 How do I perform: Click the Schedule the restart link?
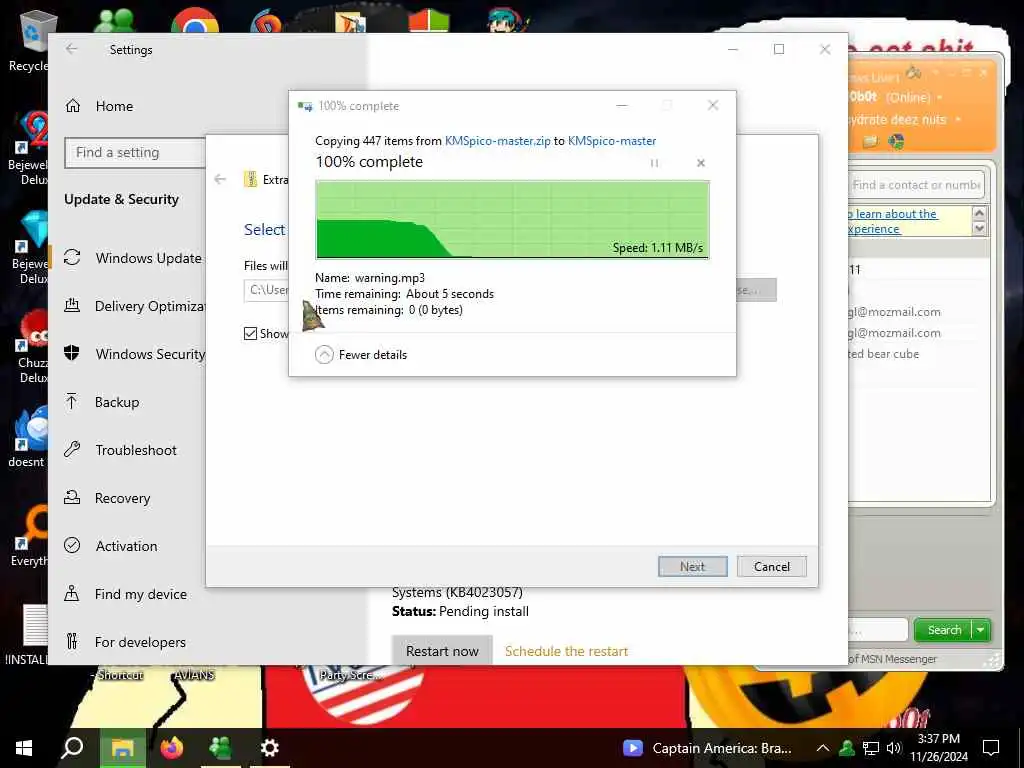click(566, 651)
